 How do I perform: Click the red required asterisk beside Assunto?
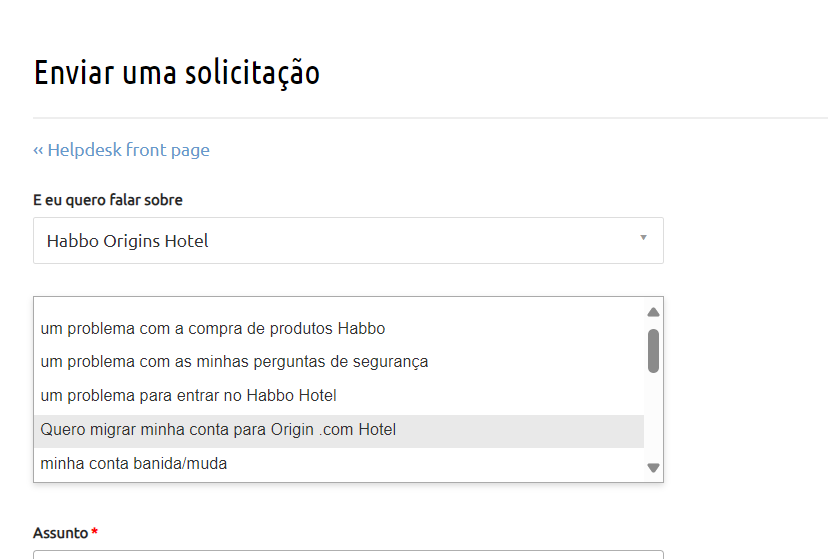[x=95, y=532]
